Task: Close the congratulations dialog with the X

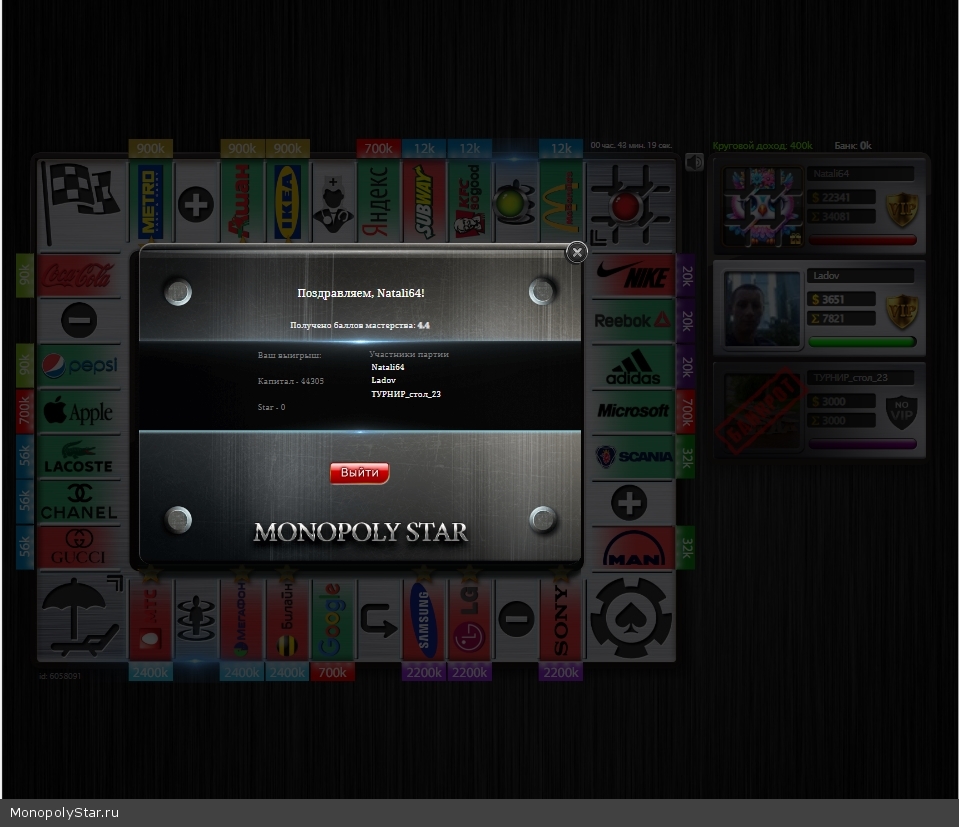Action: coord(576,252)
